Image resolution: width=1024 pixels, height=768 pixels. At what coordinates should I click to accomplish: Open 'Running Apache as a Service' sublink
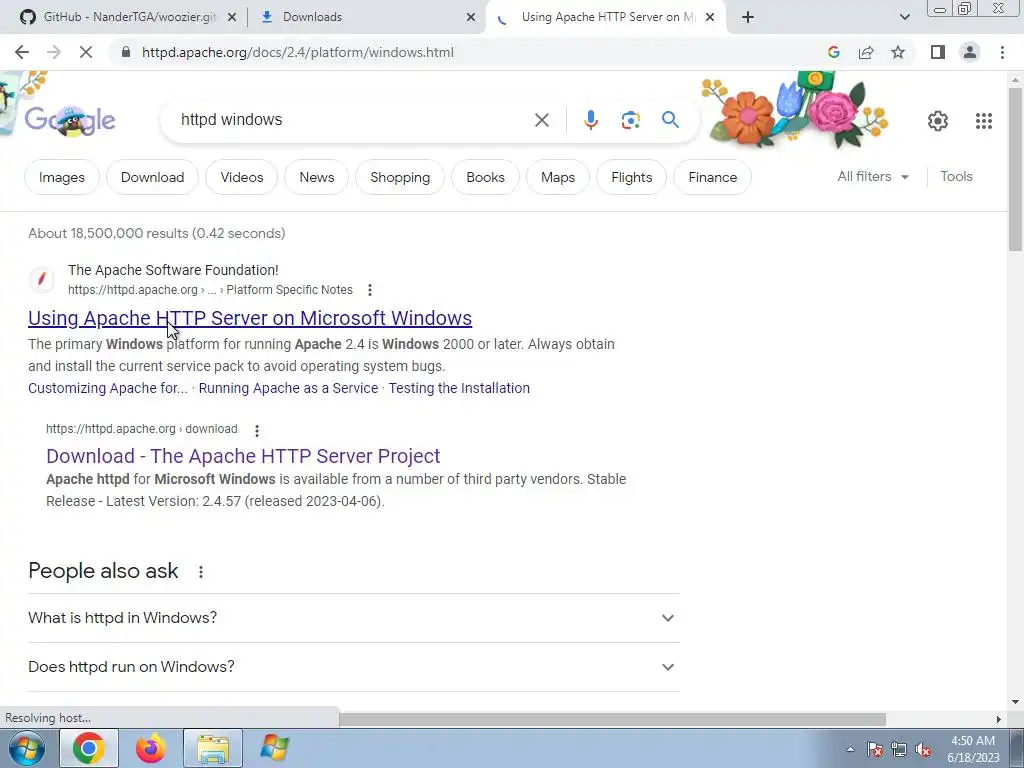[x=288, y=388]
